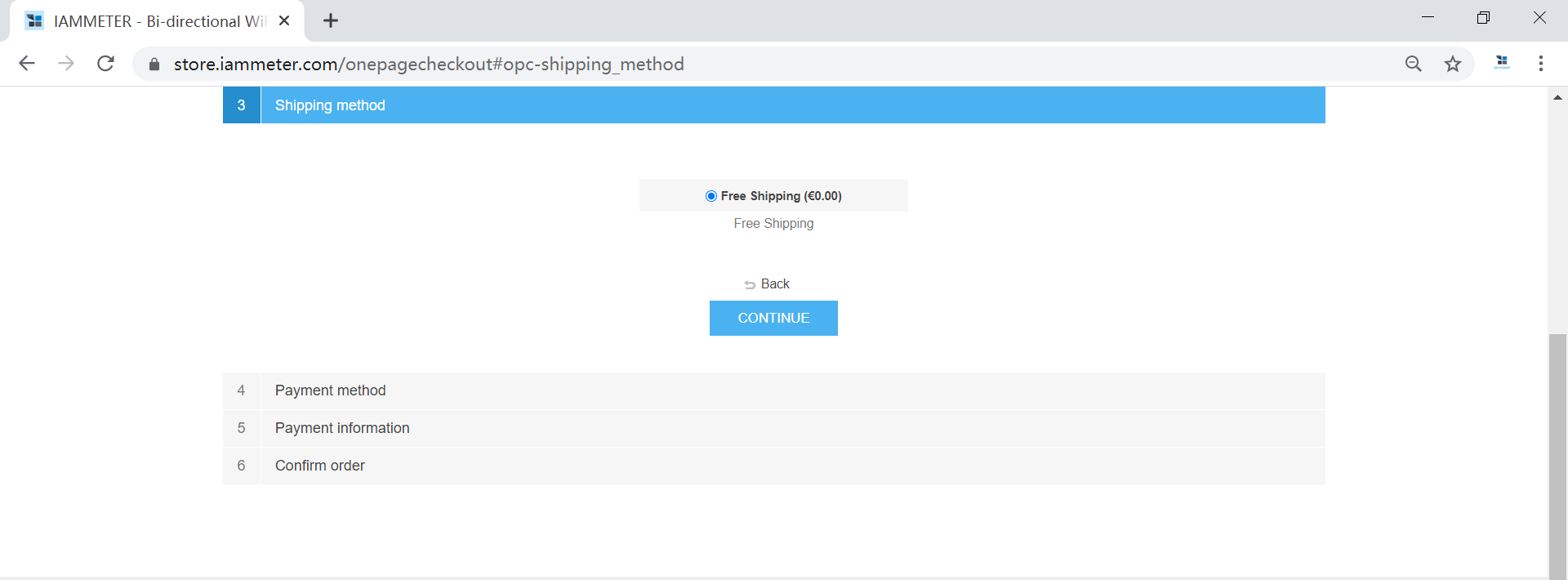Screen dimensions: 1568x580
Task: Expand the Payment information step
Action: click(x=342, y=428)
